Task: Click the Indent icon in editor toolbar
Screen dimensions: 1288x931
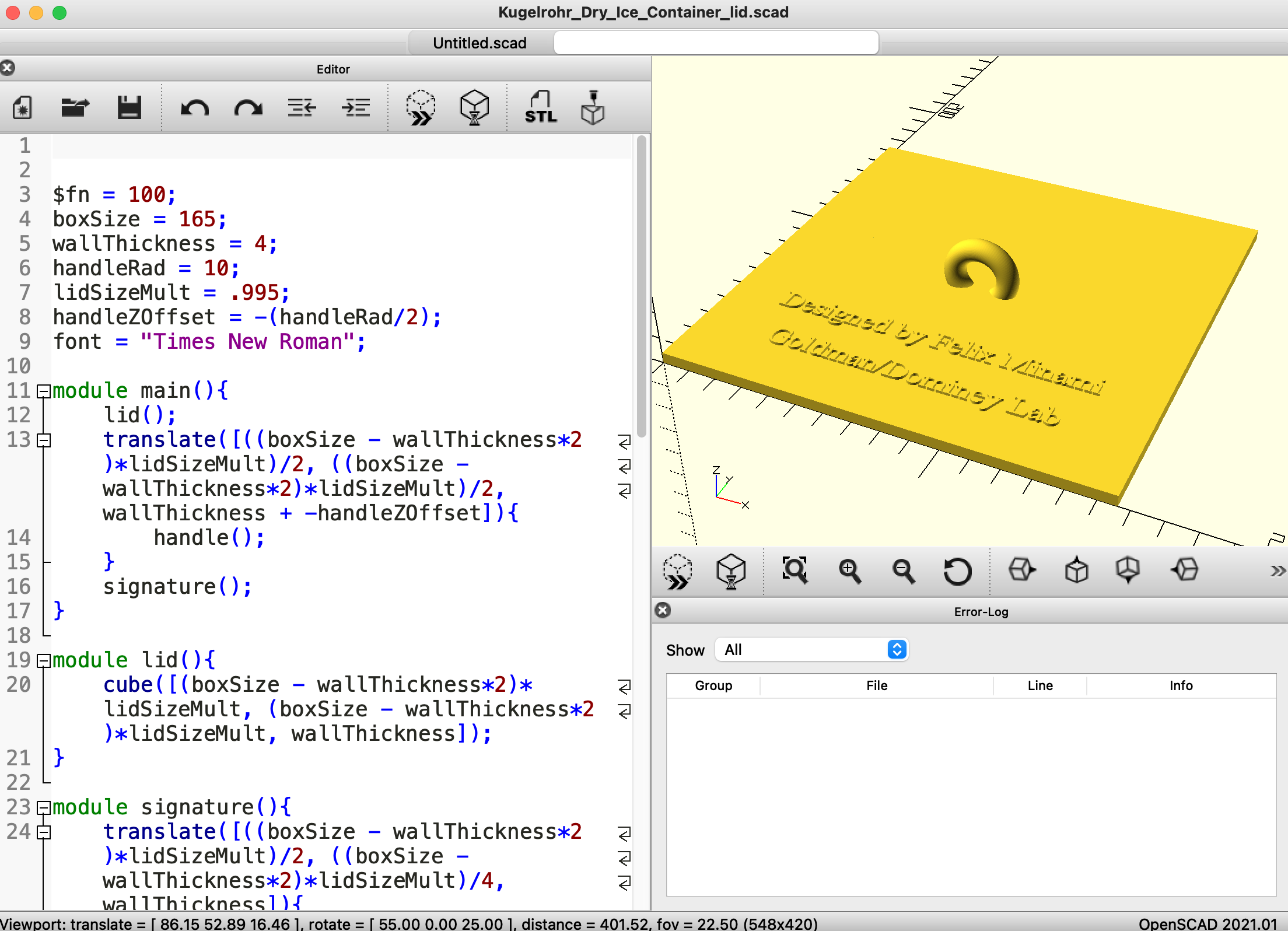Action: (355, 108)
